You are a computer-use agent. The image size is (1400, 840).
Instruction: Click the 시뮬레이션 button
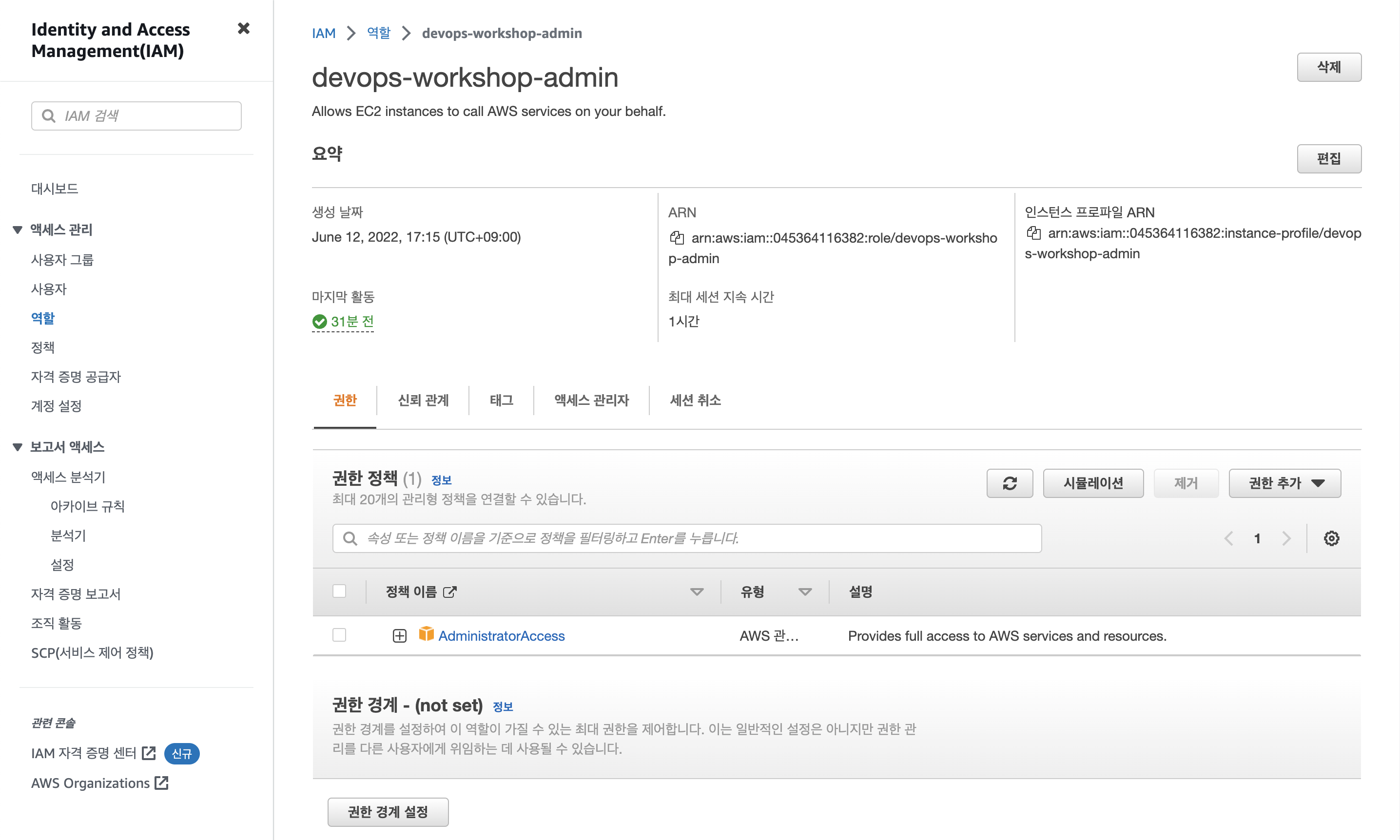click(x=1092, y=483)
